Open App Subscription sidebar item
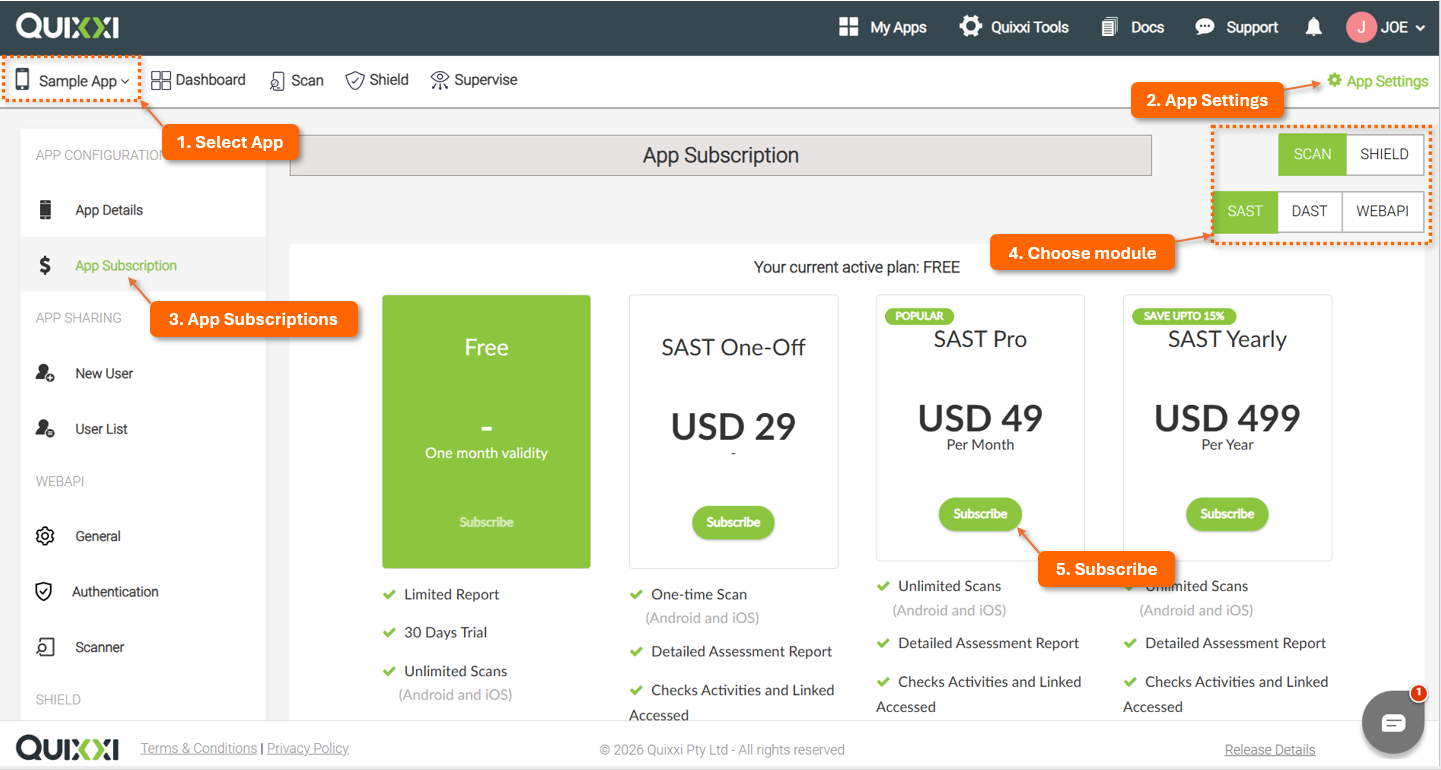Screen dimensions: 1441x770 click(143, 265)
